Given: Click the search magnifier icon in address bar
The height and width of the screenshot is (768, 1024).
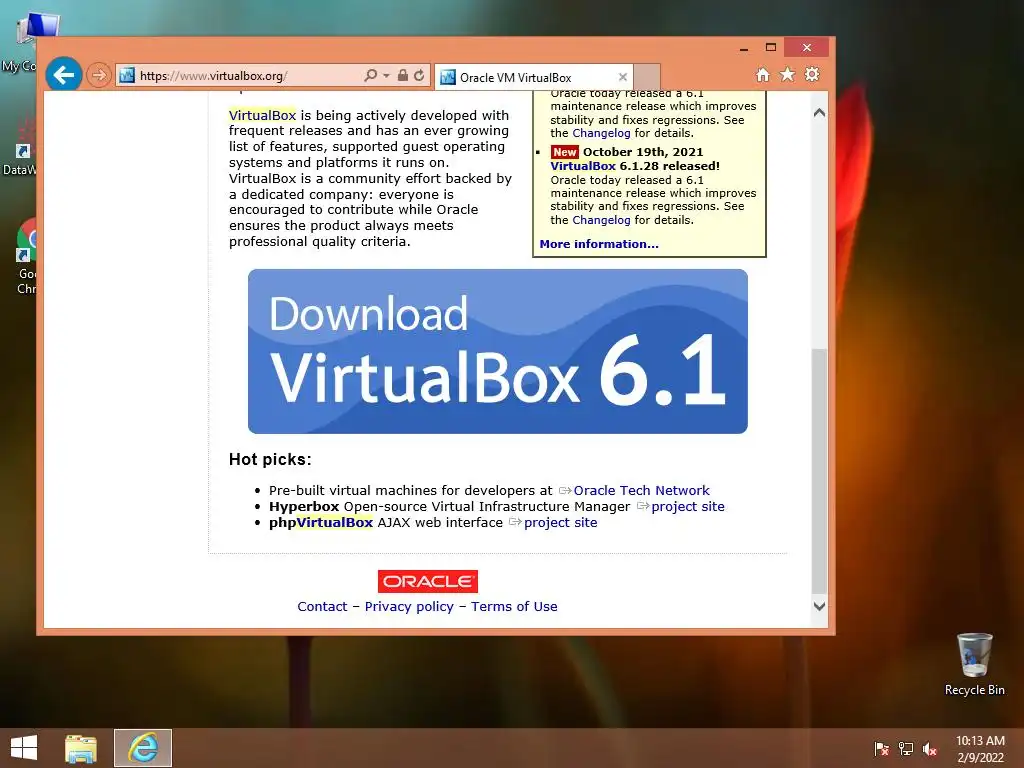Looking at the screenshot, I should pyautogui.click(x=370, y=76).
